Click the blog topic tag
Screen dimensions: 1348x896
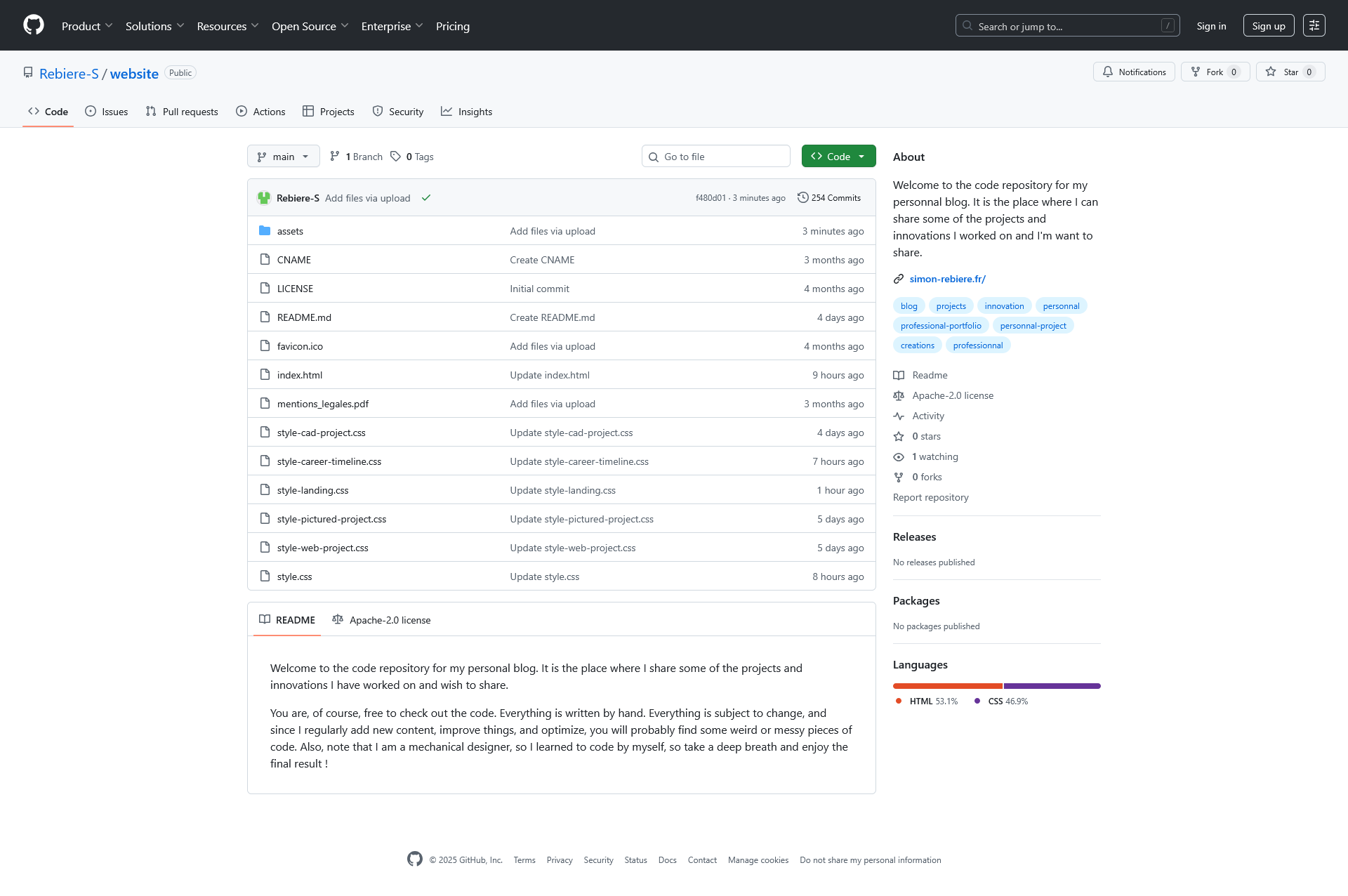click(908, 305)
